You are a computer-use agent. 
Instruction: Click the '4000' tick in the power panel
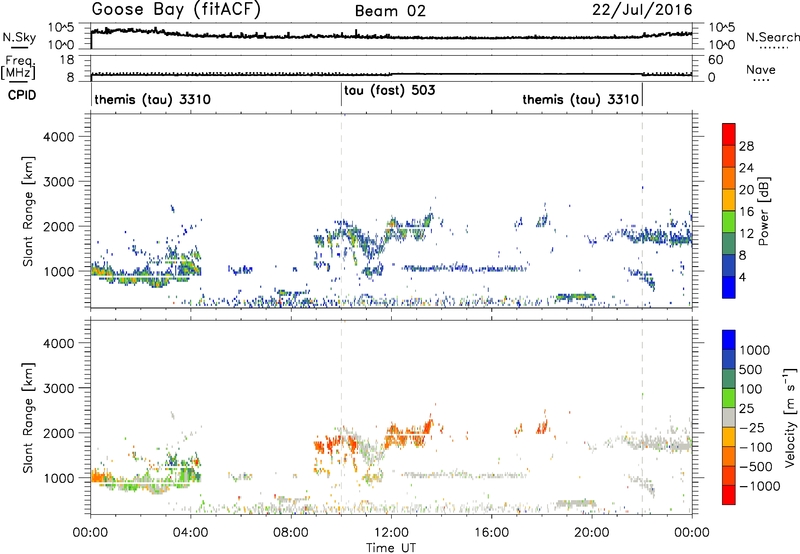(59, 137)
